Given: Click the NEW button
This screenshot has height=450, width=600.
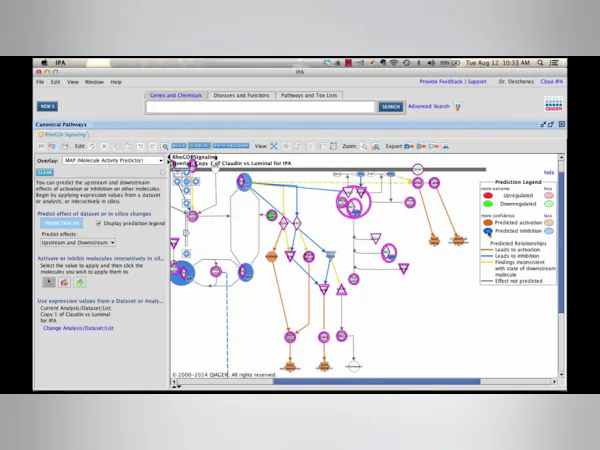Looking at the screenshot, I should [47, 106].
